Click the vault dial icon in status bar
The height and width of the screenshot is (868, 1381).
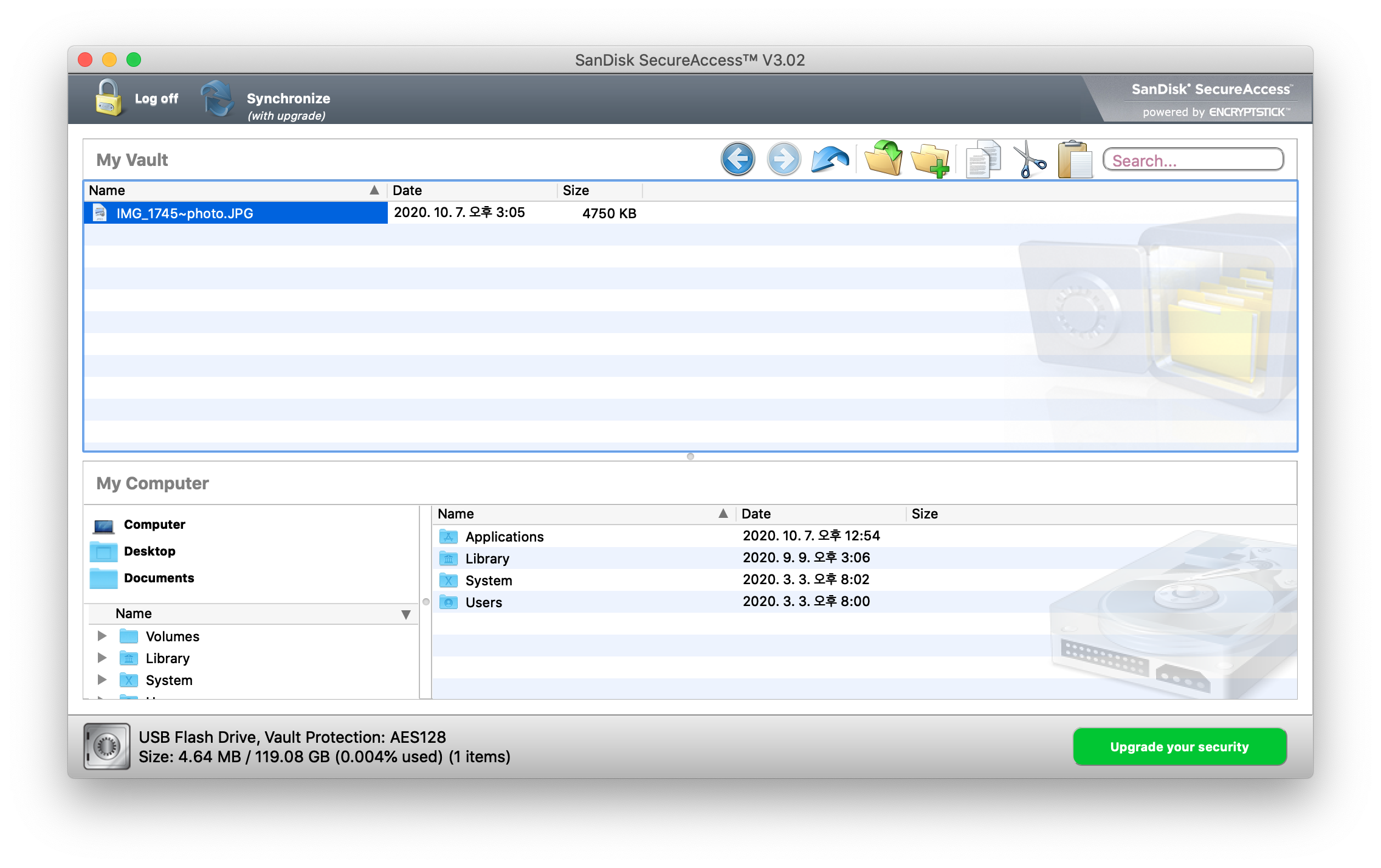pyautogui.click(x=107, y=746)
